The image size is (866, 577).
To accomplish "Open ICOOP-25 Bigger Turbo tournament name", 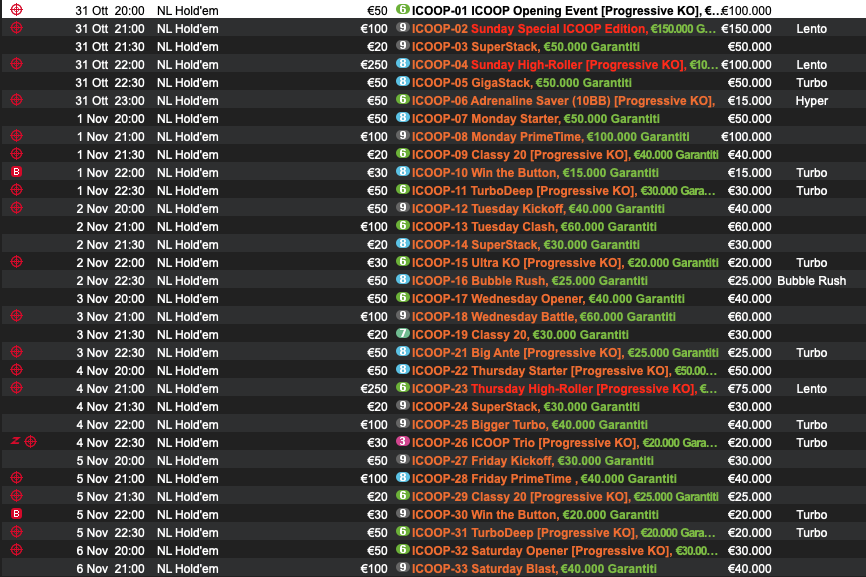I will tap(530, 425).
